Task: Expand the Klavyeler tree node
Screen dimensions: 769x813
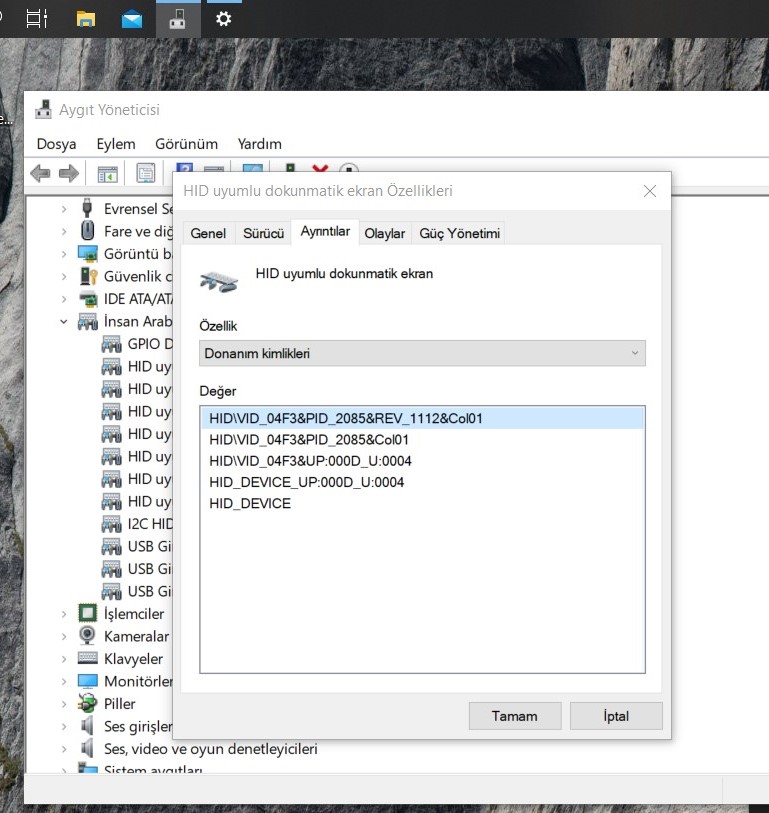Action: coord(64,659)
